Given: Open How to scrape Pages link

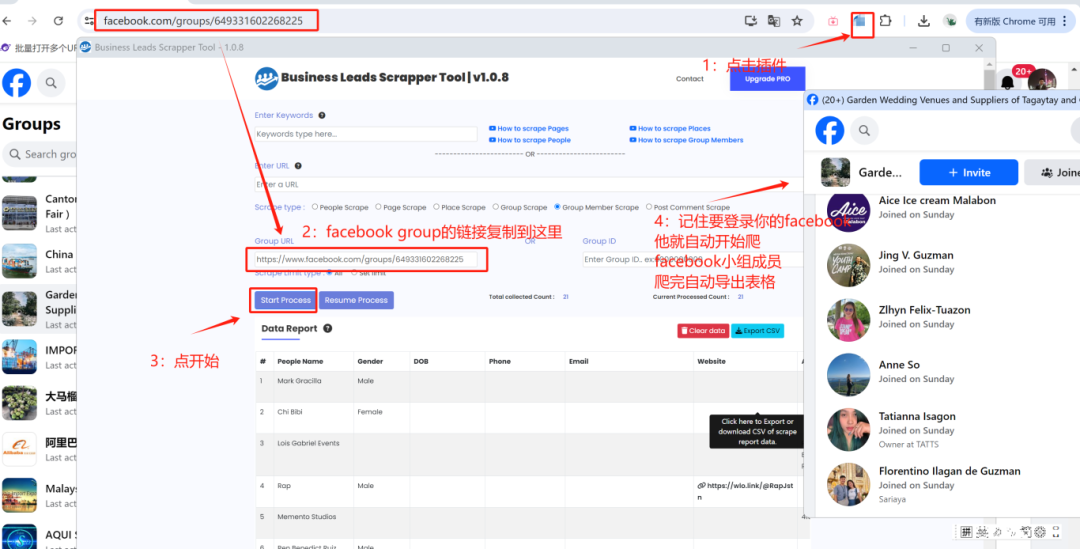Looking at the screenshot, I should pyautogui.click(x=528, y=129).
